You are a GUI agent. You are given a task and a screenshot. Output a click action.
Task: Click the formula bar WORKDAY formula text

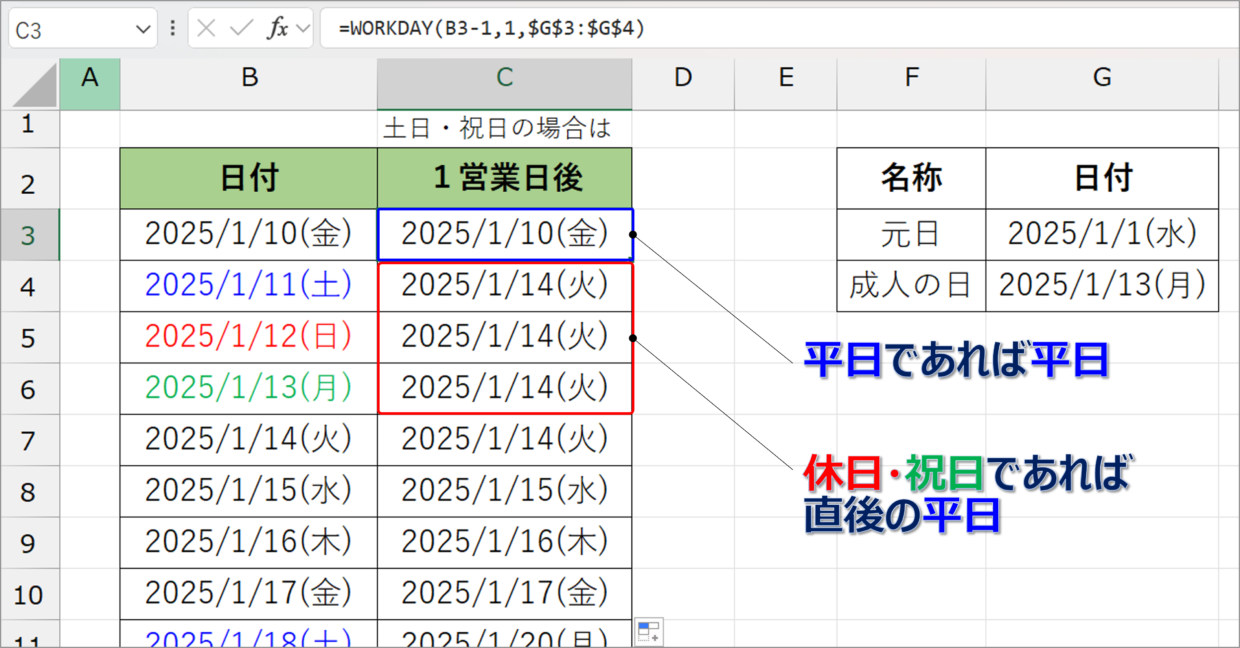(x=491, y=29)
